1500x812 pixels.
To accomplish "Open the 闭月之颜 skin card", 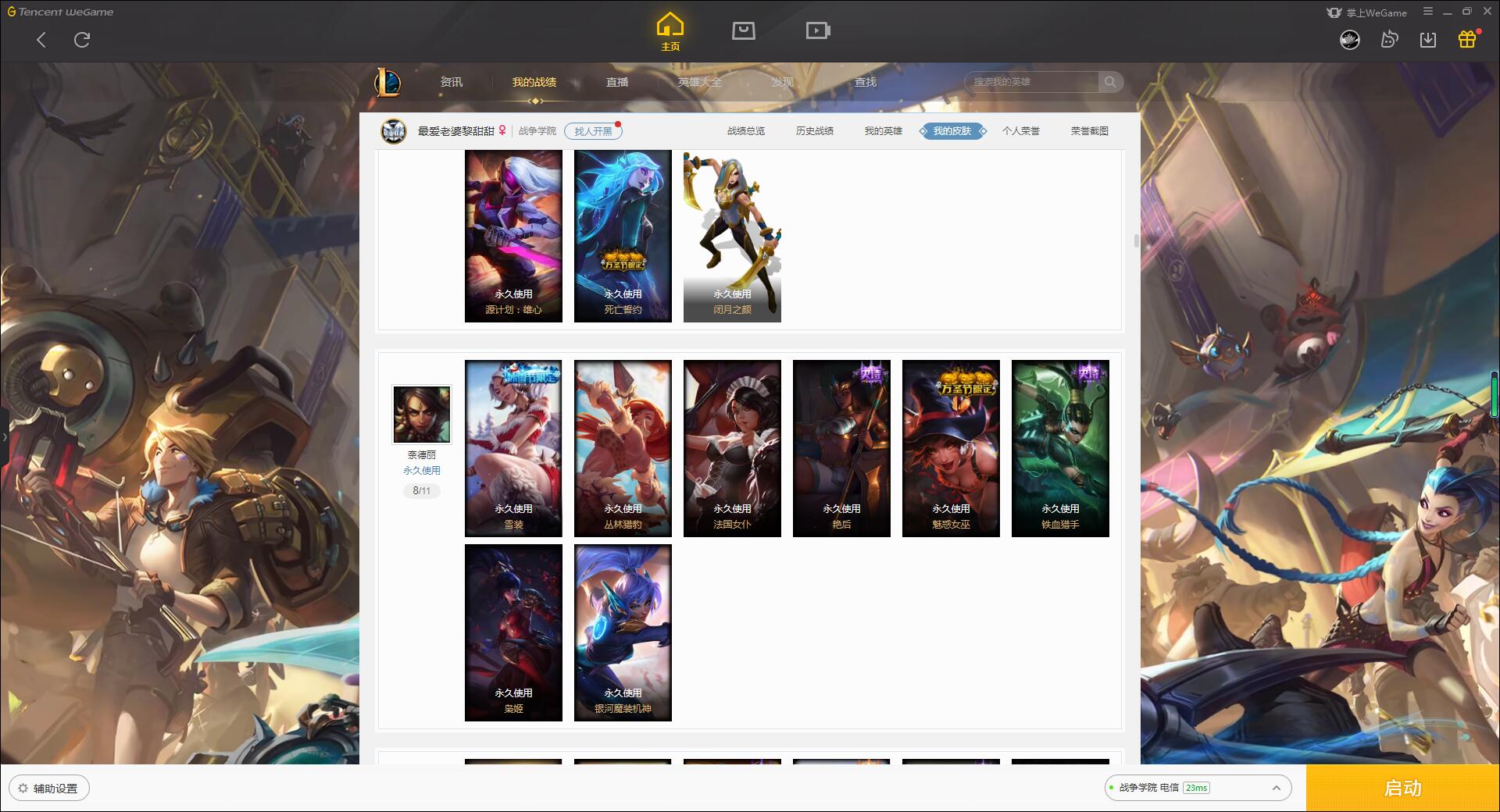I will click(732, 236).
